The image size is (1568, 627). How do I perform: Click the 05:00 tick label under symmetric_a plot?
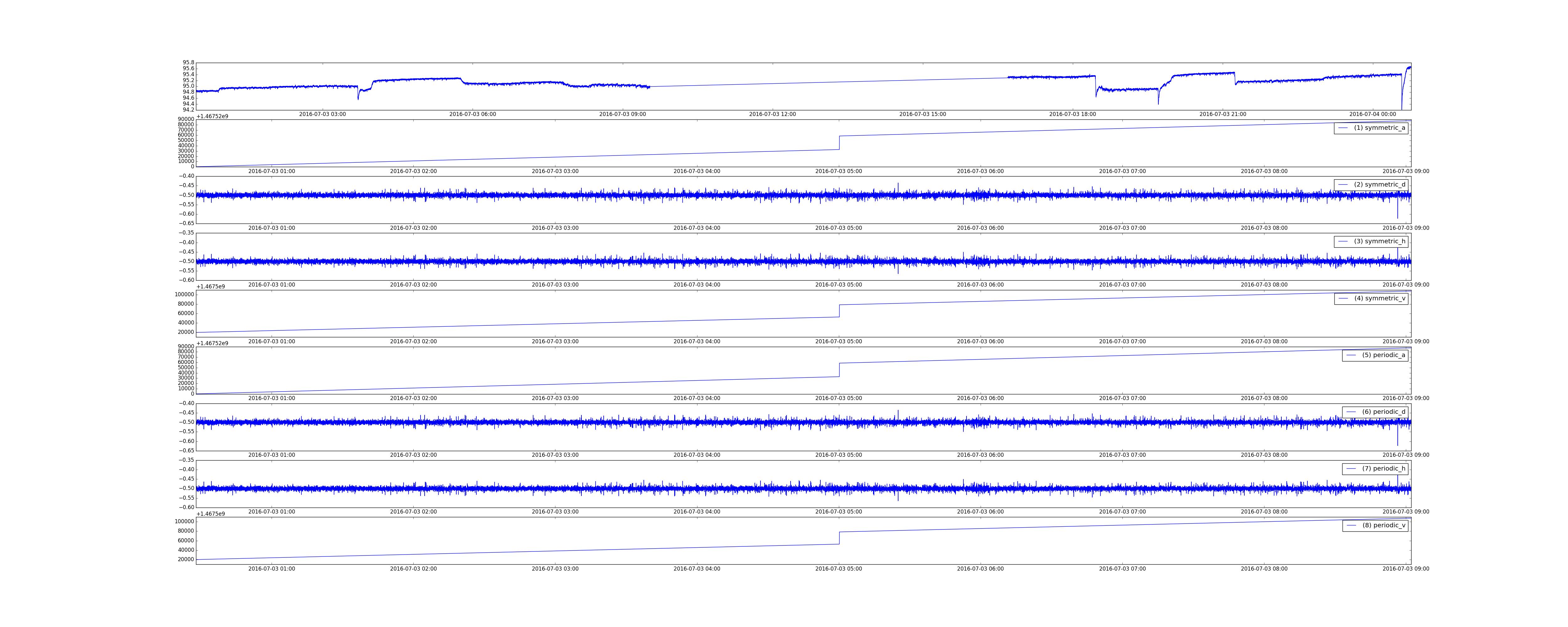pyautogui.click(x=839, y=171)
